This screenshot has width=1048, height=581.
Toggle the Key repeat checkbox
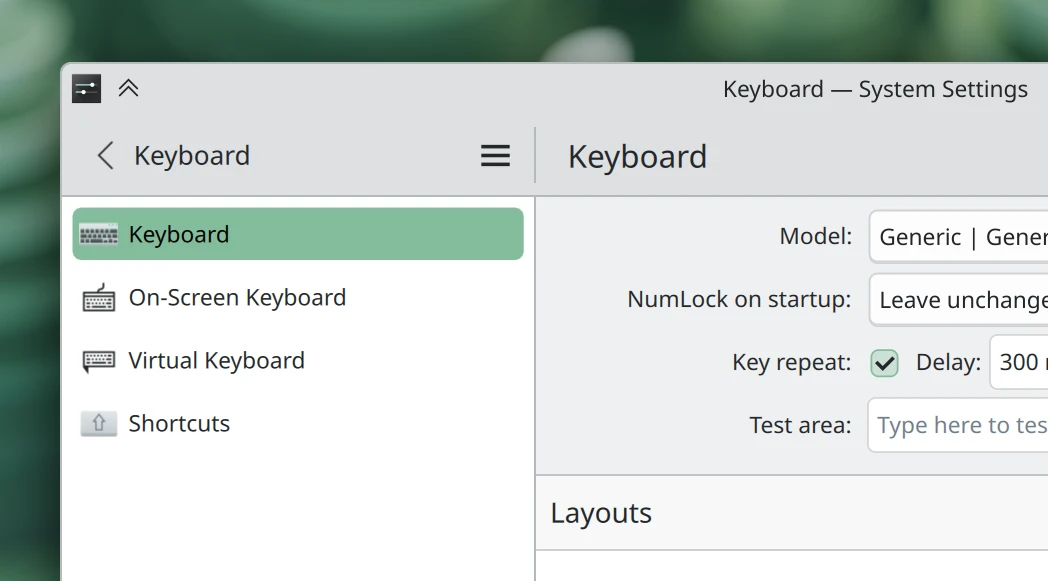(x=884, y=362)
